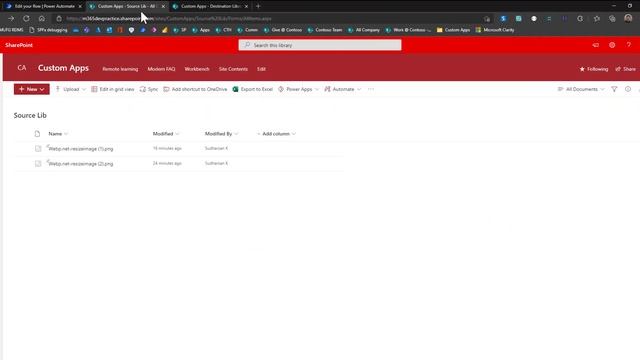The width and height of the screenshot is (640, 360).
Task: Open the toolbar more options ellipsis
Action: [x=371, y=89]
